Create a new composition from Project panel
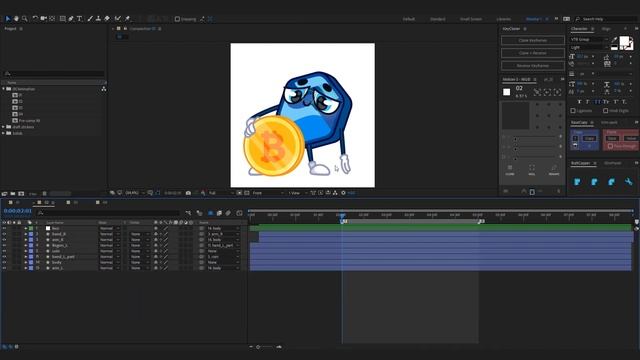This screenshot has width=640, height=360. [21, 193]
